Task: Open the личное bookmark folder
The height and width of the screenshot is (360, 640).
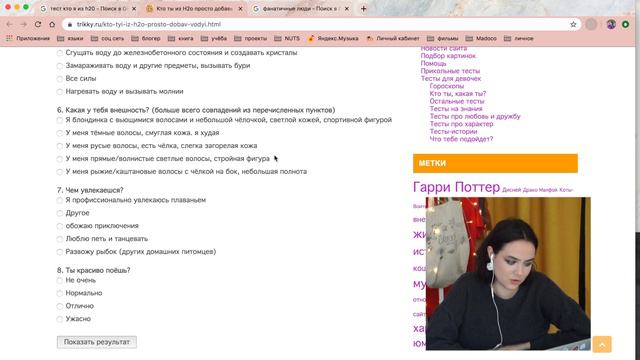Action: [519, 38]
